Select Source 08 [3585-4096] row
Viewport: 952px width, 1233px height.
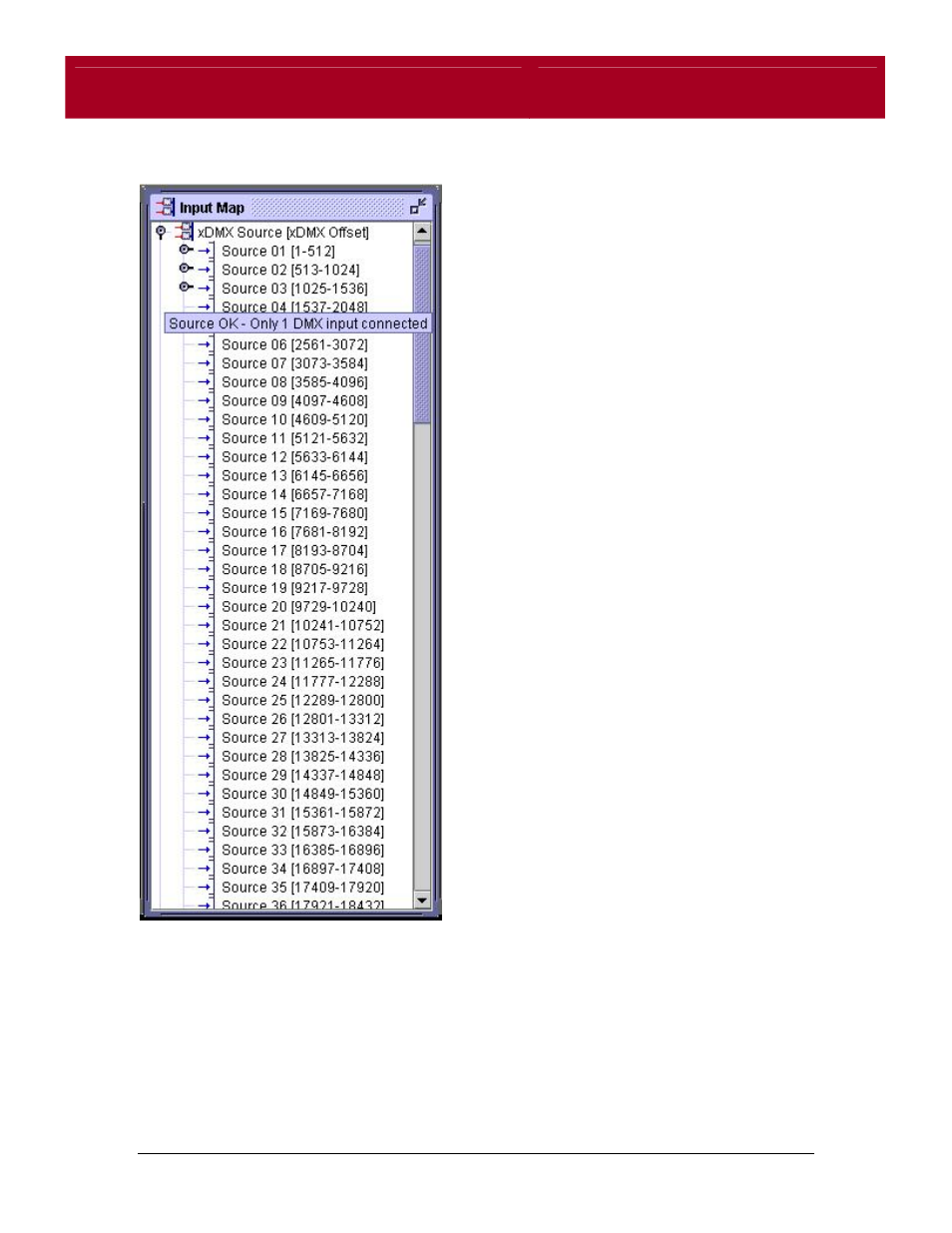pyautogui.click(x=294, y=382)
